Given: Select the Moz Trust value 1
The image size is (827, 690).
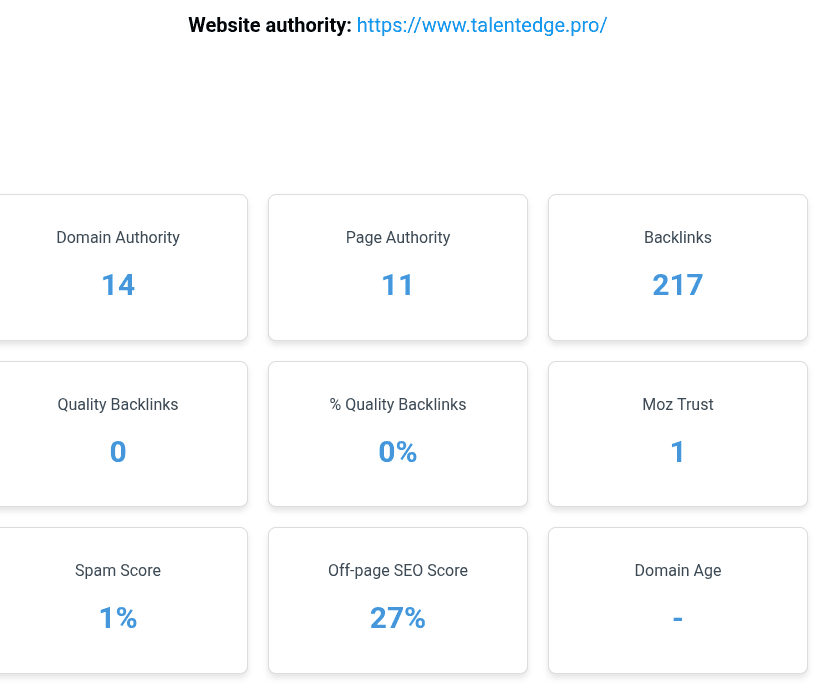Looking at the screenshot, I should pyautogui.click(x=678, y=452).
